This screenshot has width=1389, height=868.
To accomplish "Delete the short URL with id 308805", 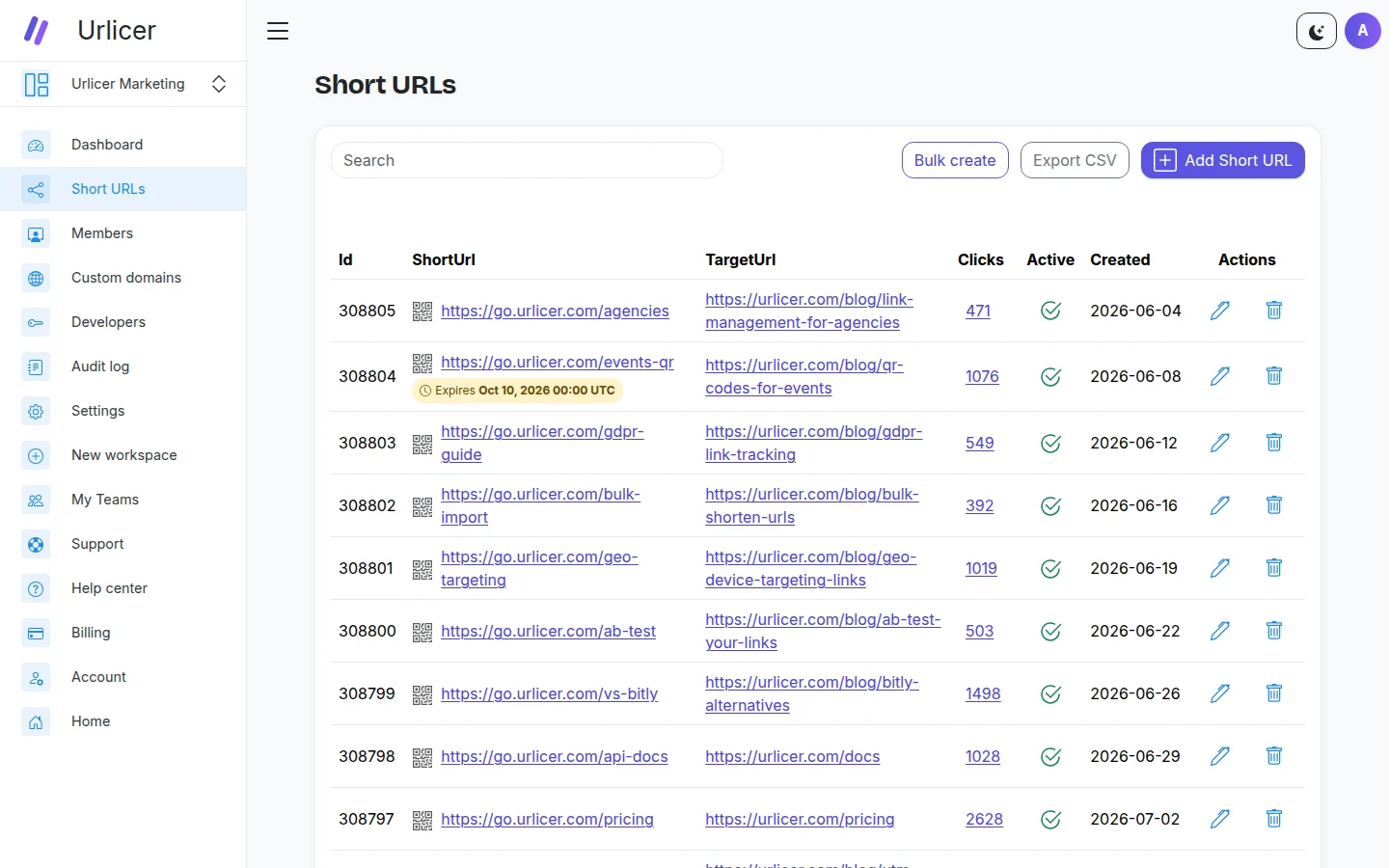I will pyautogui.click(x=1274, y=311).
